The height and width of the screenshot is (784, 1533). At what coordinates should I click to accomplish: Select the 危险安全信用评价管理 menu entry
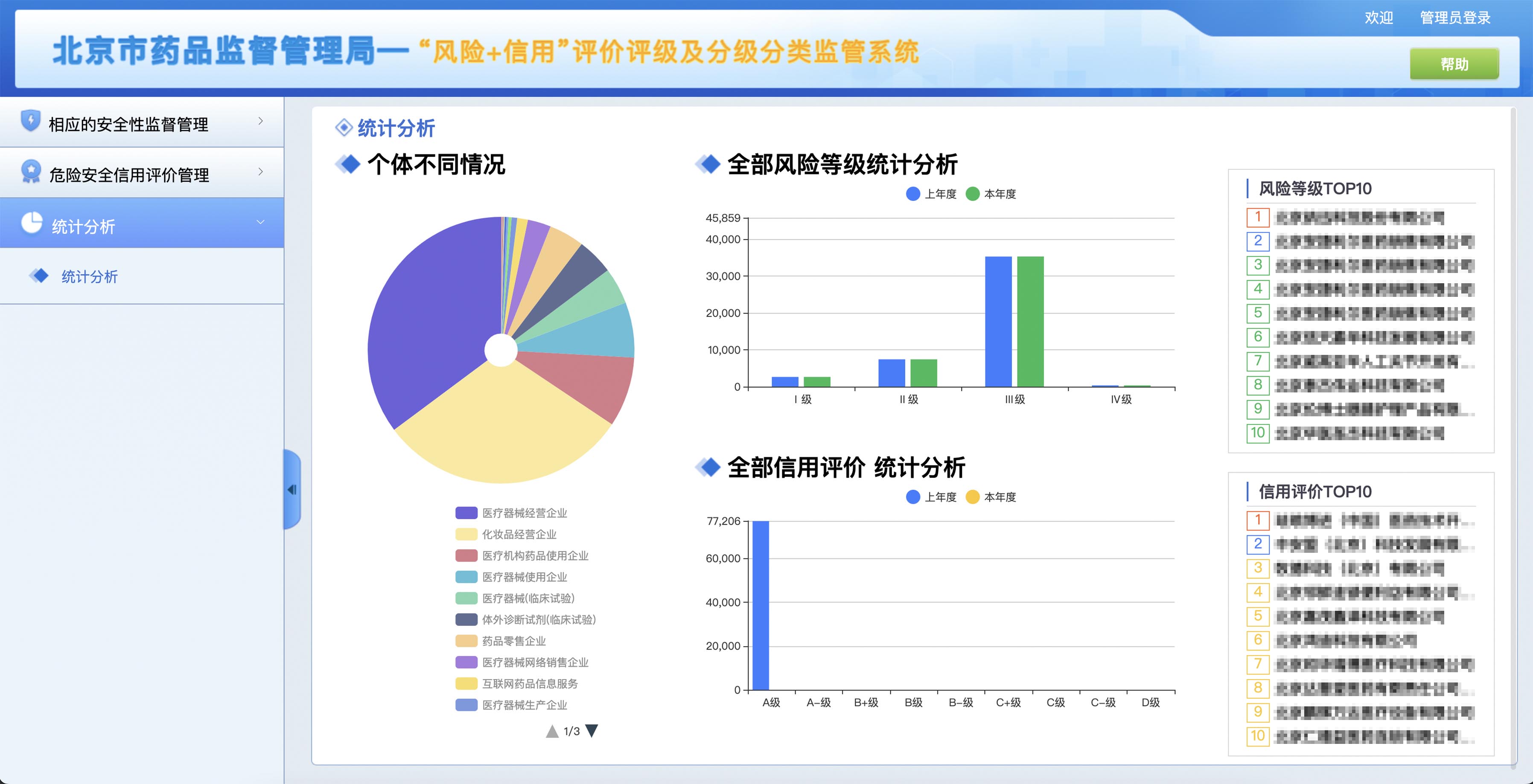coord(128,175)
